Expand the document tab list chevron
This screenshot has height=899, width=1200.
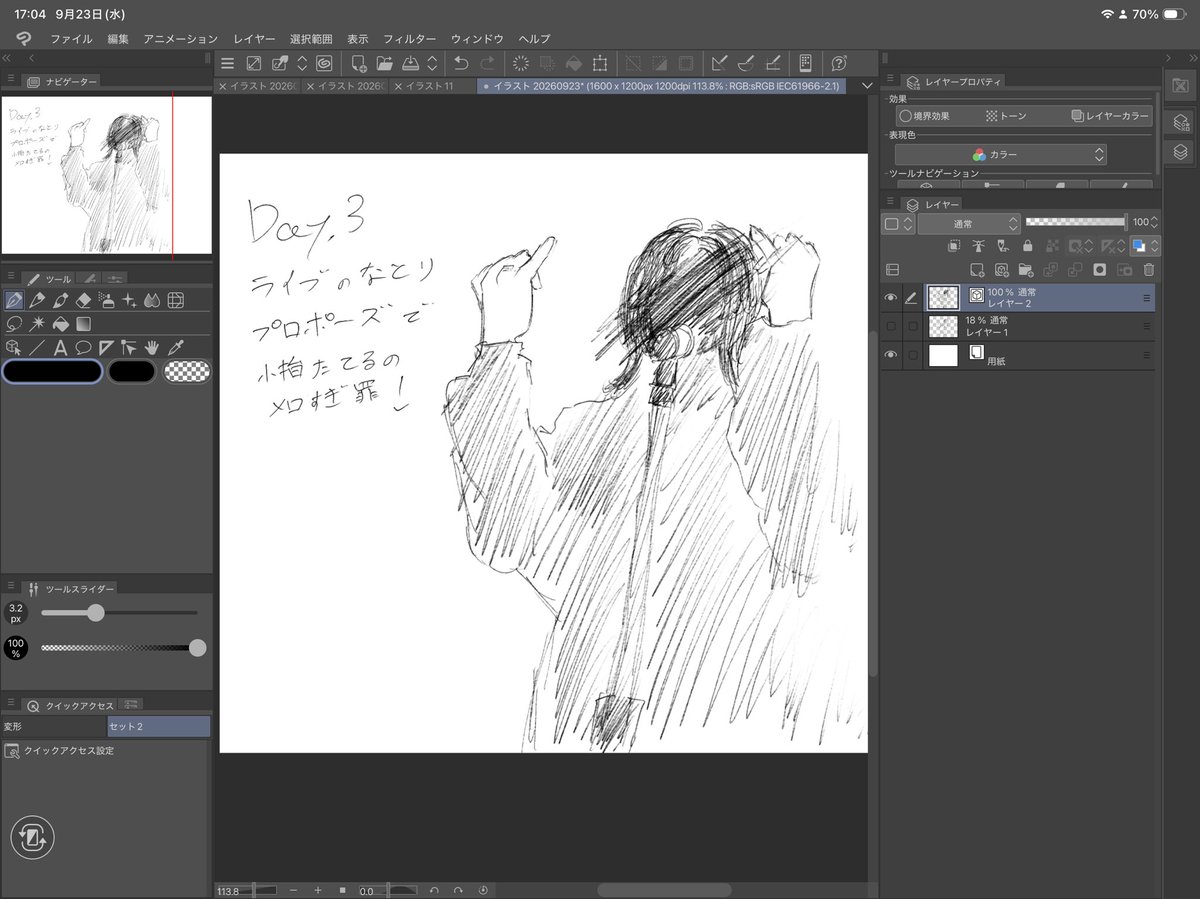point(867,86)
